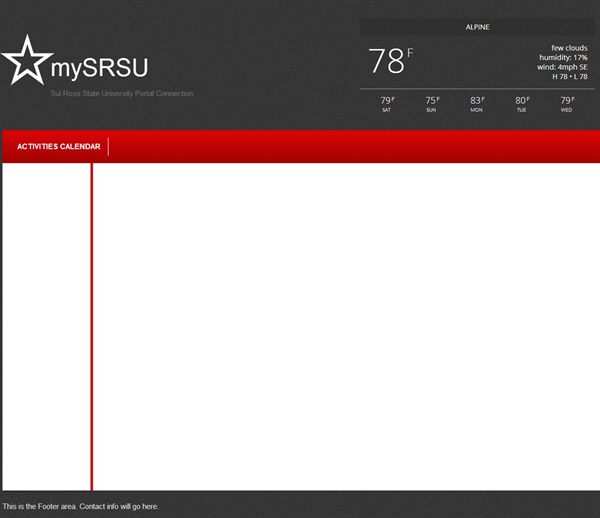
Task: Click the current 78°F temperature reading
Action: tap(389, 61)
